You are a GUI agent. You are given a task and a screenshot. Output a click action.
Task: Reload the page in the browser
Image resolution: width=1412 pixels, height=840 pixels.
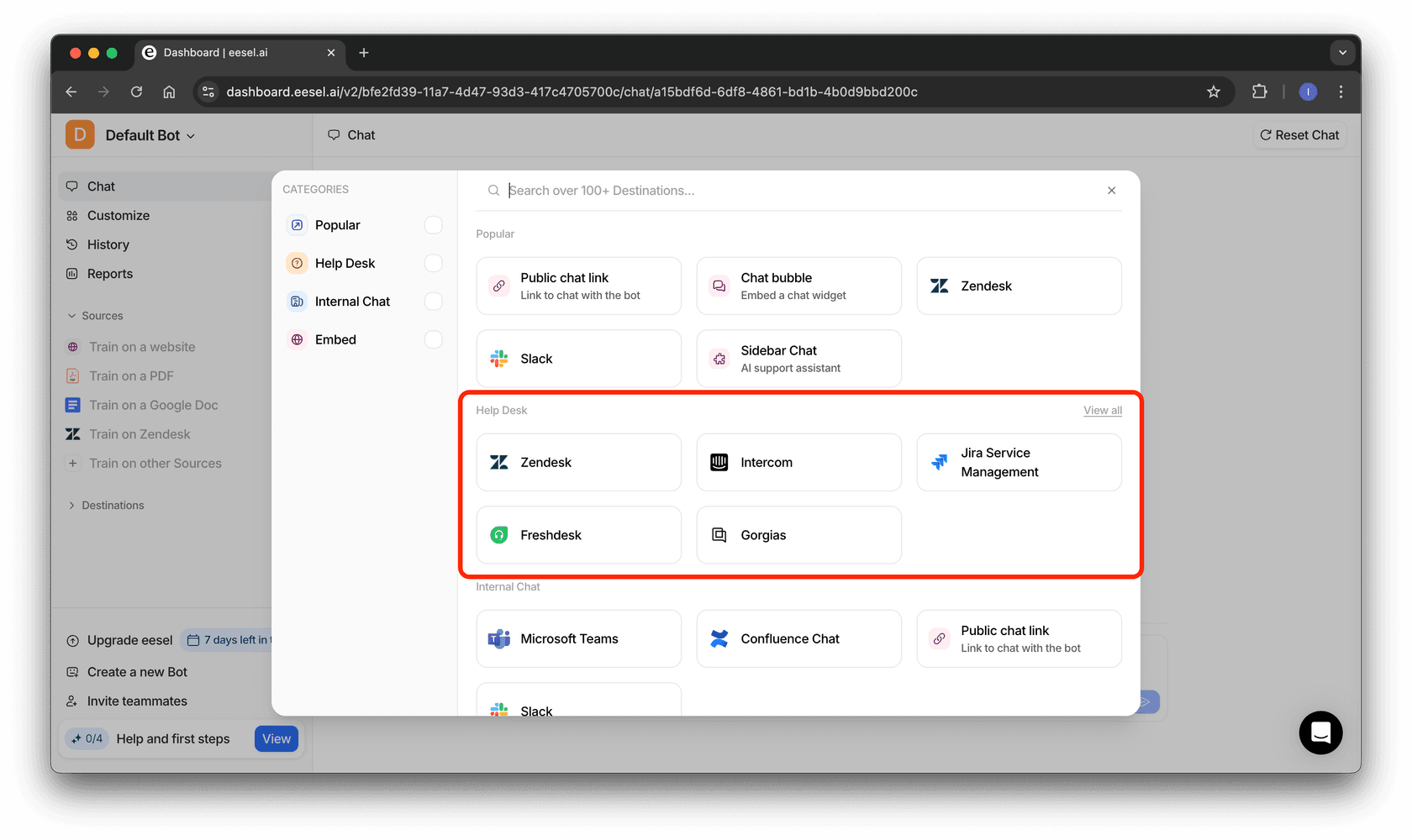(x=136, y=92)
